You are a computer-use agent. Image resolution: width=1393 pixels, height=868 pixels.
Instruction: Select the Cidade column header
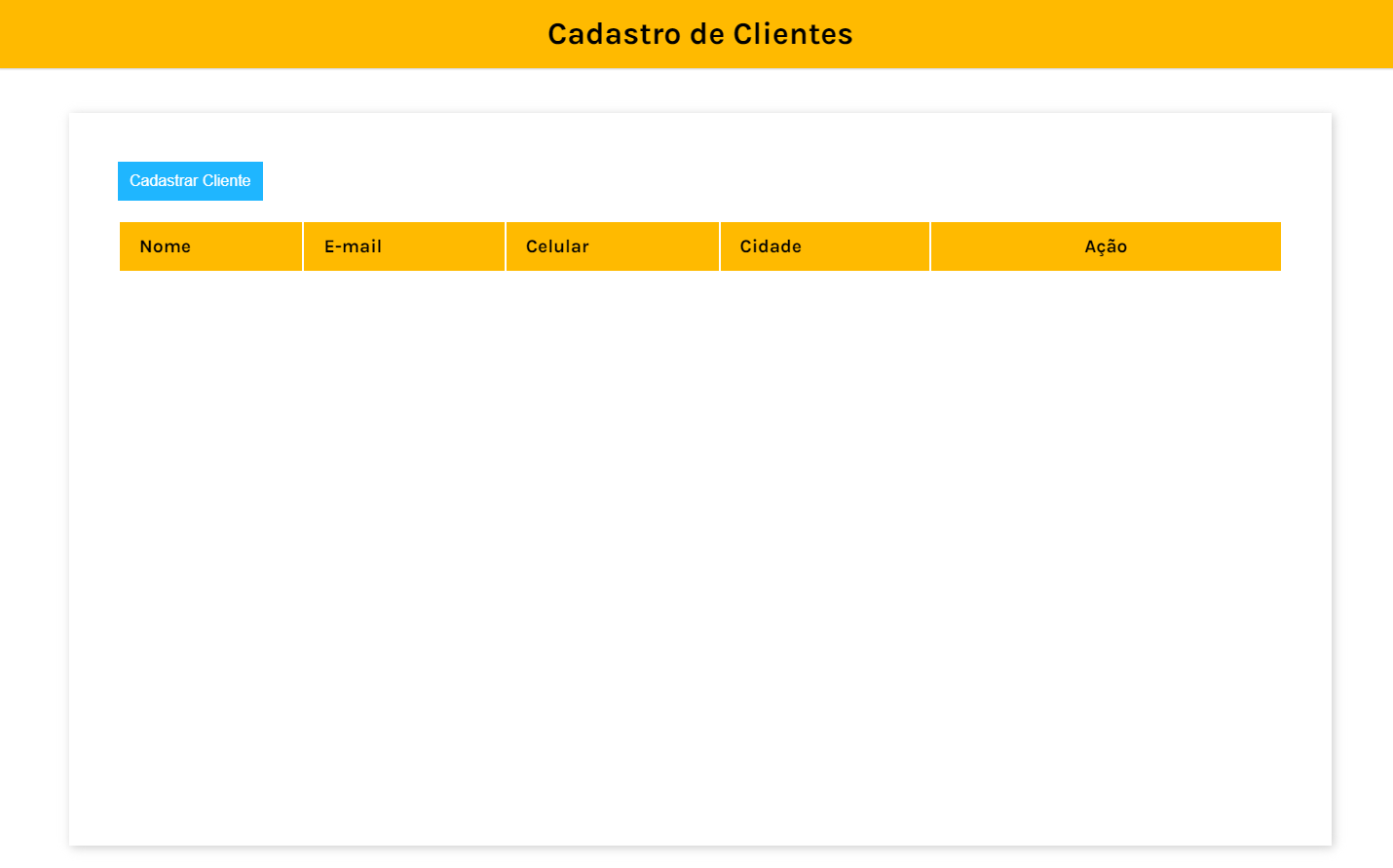click(x=825, y=246)
